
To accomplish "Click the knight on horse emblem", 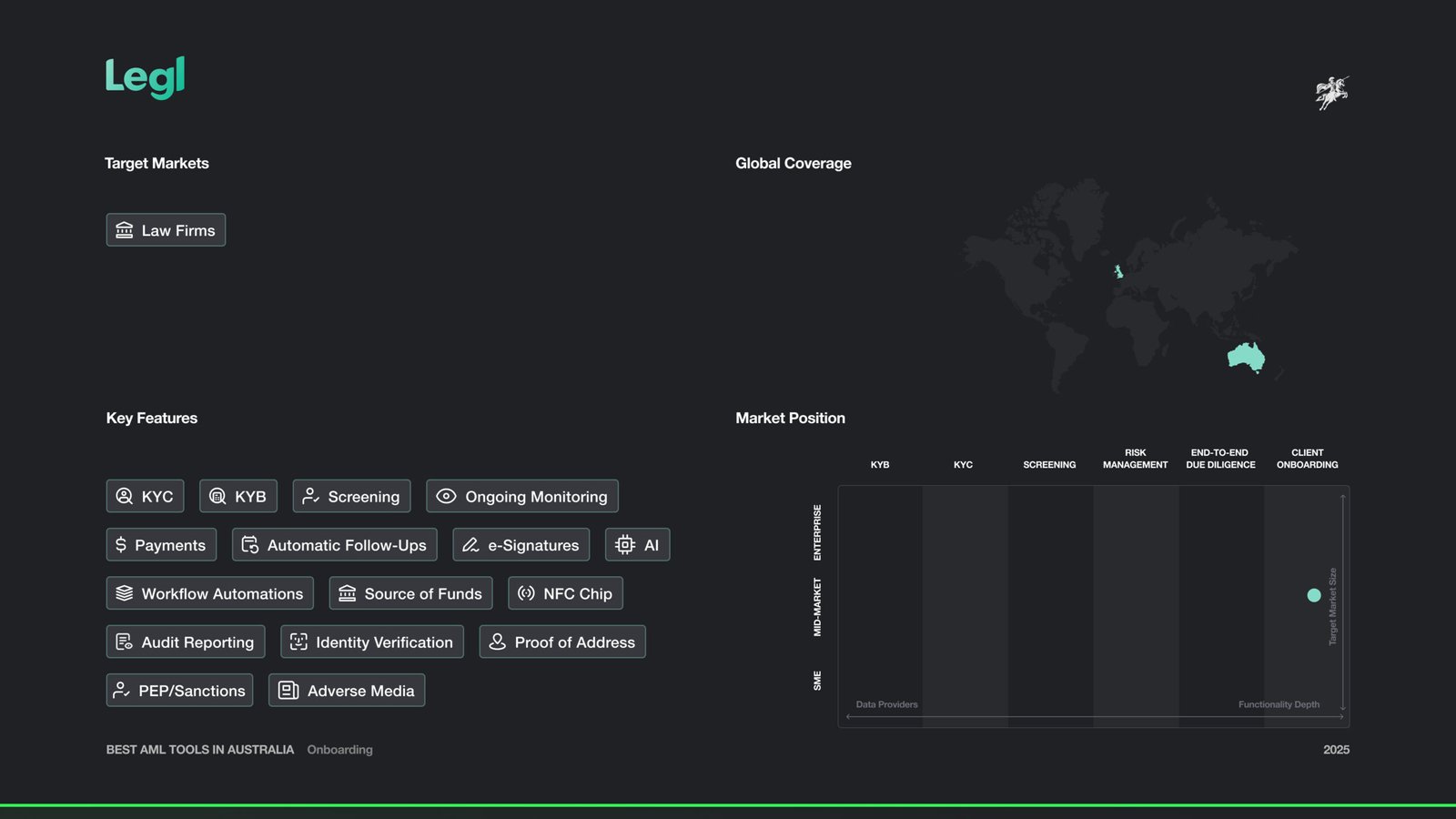I will pos(1332,93).
